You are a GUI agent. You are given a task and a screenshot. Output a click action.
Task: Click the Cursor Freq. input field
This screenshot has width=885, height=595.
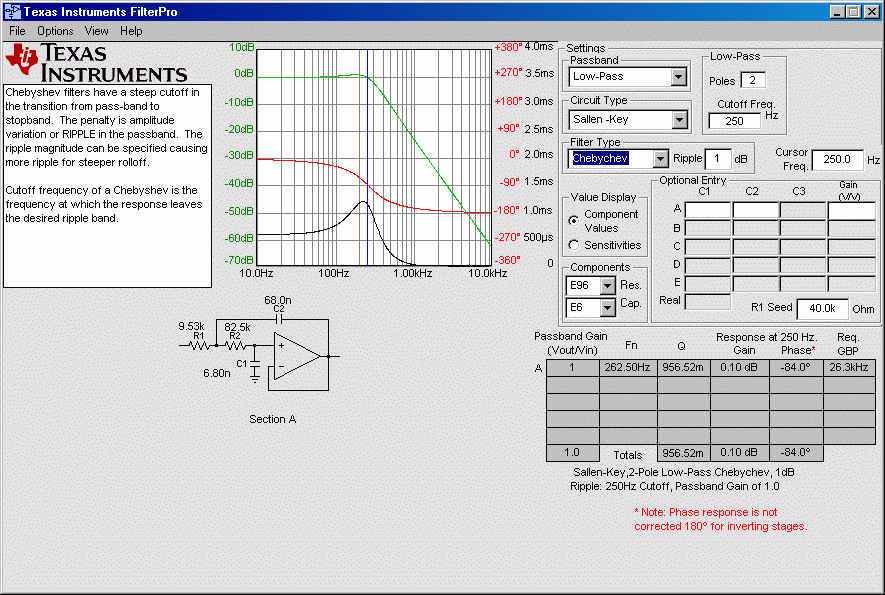[838, 160]
